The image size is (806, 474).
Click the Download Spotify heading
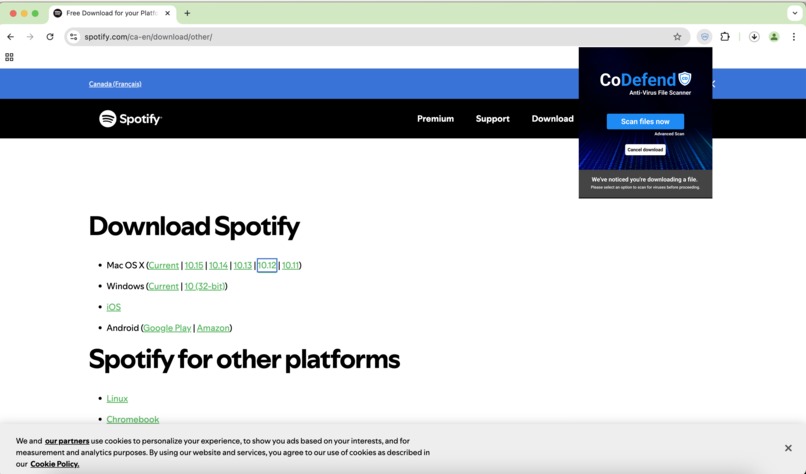click(x=194, y=227)
